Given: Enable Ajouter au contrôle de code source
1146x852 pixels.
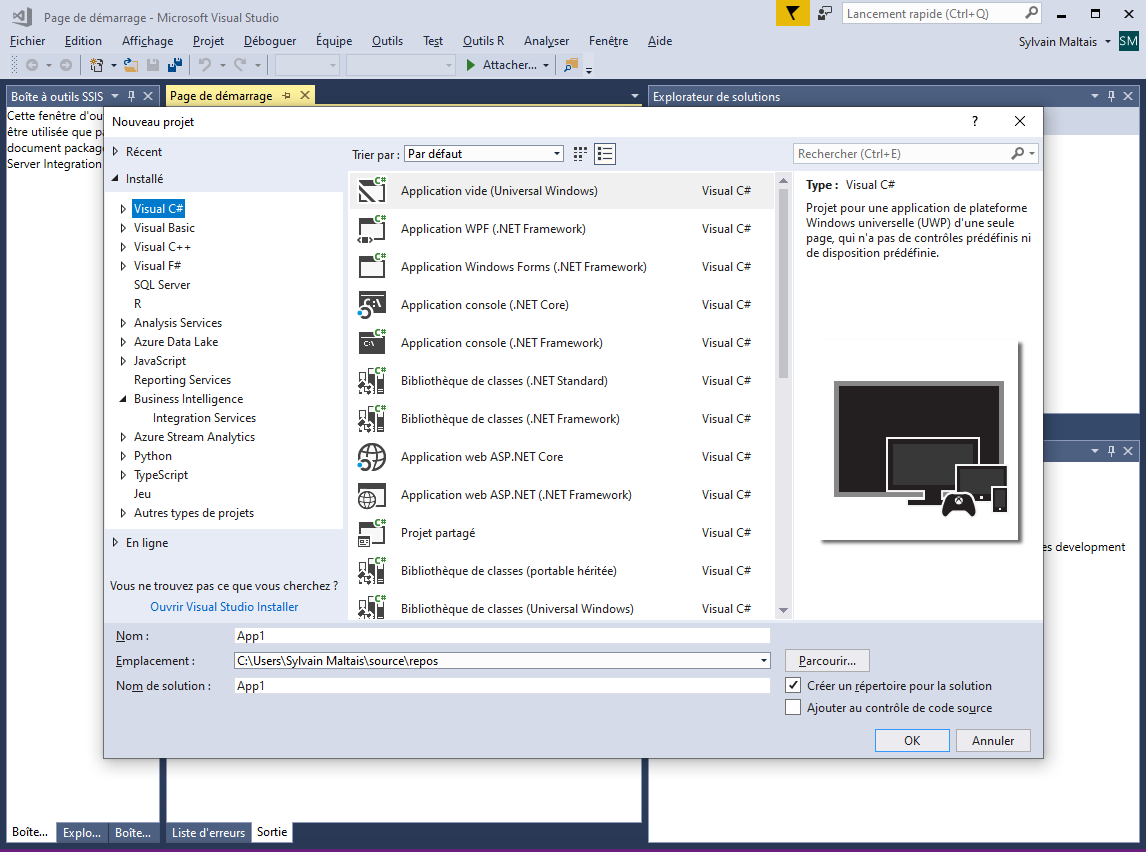Looking at the screenshot, I should (x=793, y=708).
